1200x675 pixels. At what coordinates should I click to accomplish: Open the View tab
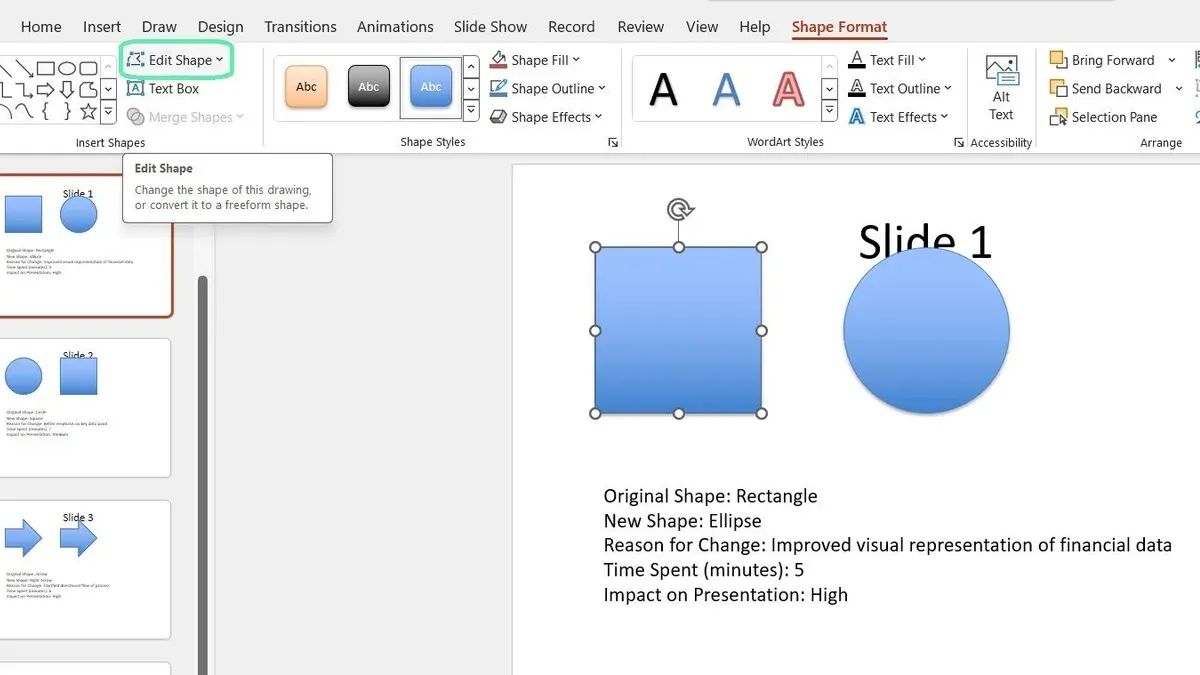[x=702, y=27]
